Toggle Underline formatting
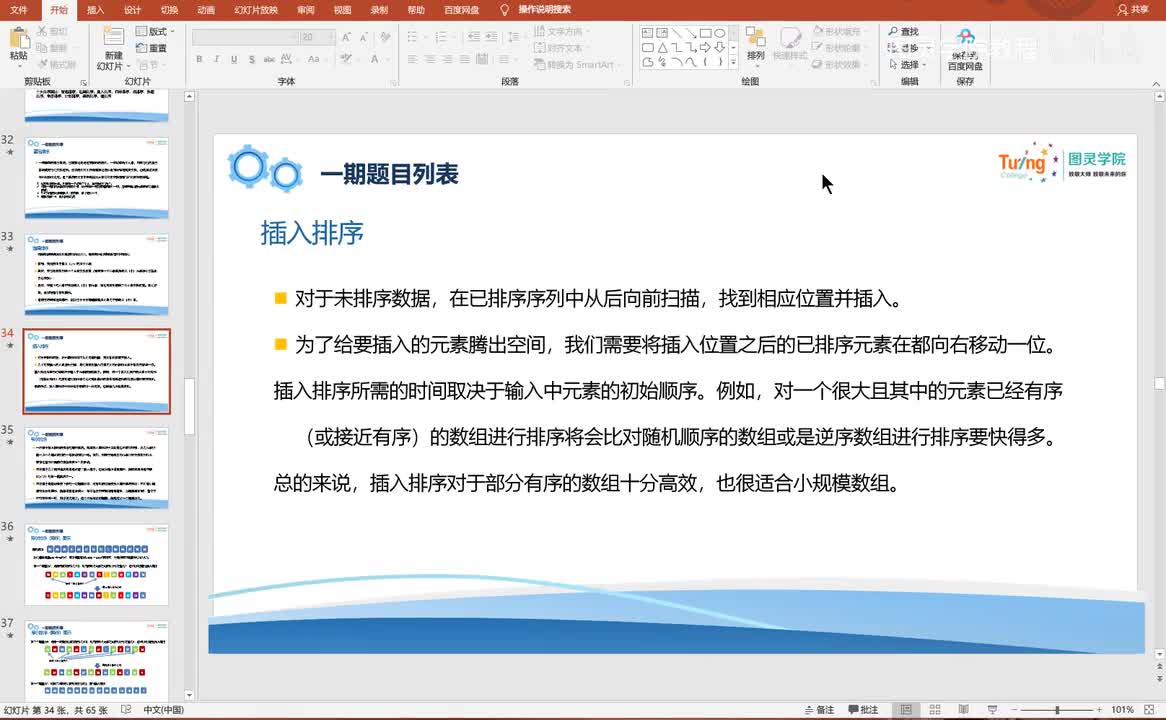Viewport: 1166px width, 720px height. tap(234, 59)
